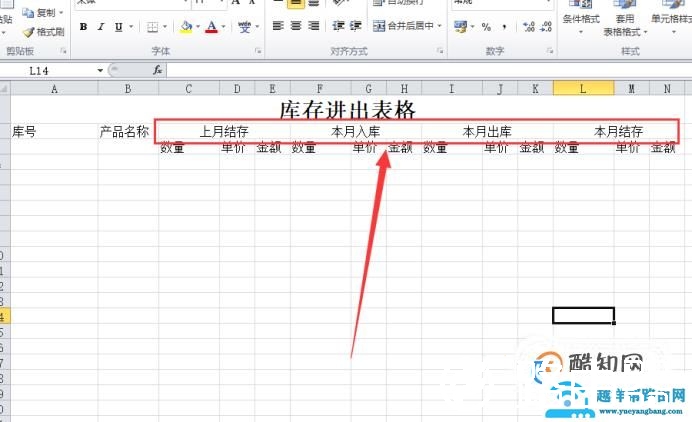Toggle Underline formatting
Viewport: 692px width, 422px height.
tap(118, 27)
